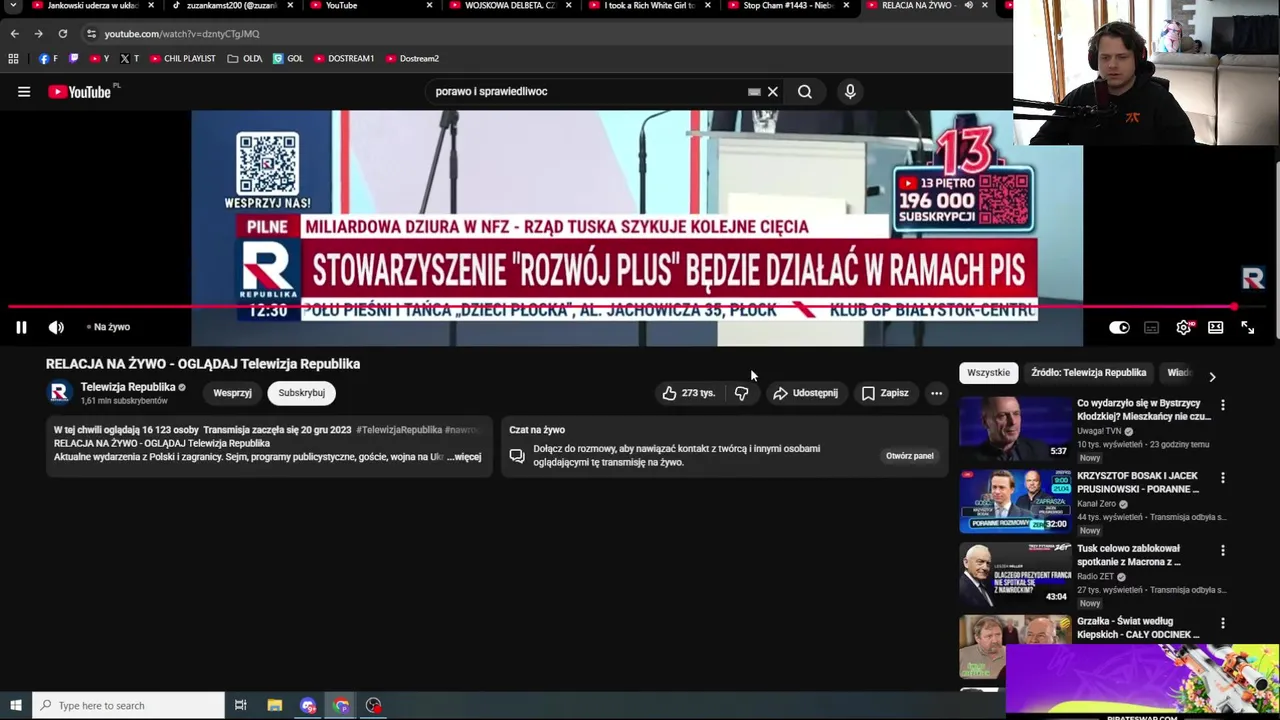This screenshot has width=1280, height=720.
Task: Open the YouTube hamburger guide menu
Action: pos(24,92)
